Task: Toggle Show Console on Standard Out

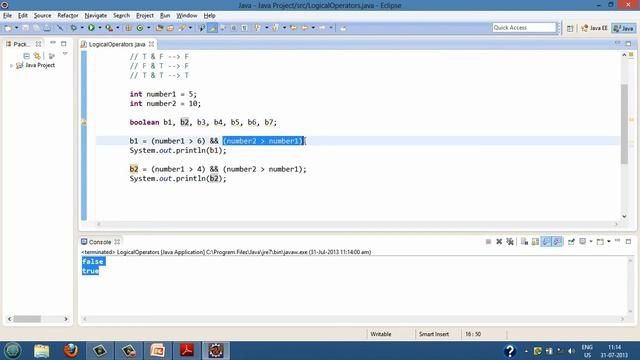Action: tap(546, 242)
